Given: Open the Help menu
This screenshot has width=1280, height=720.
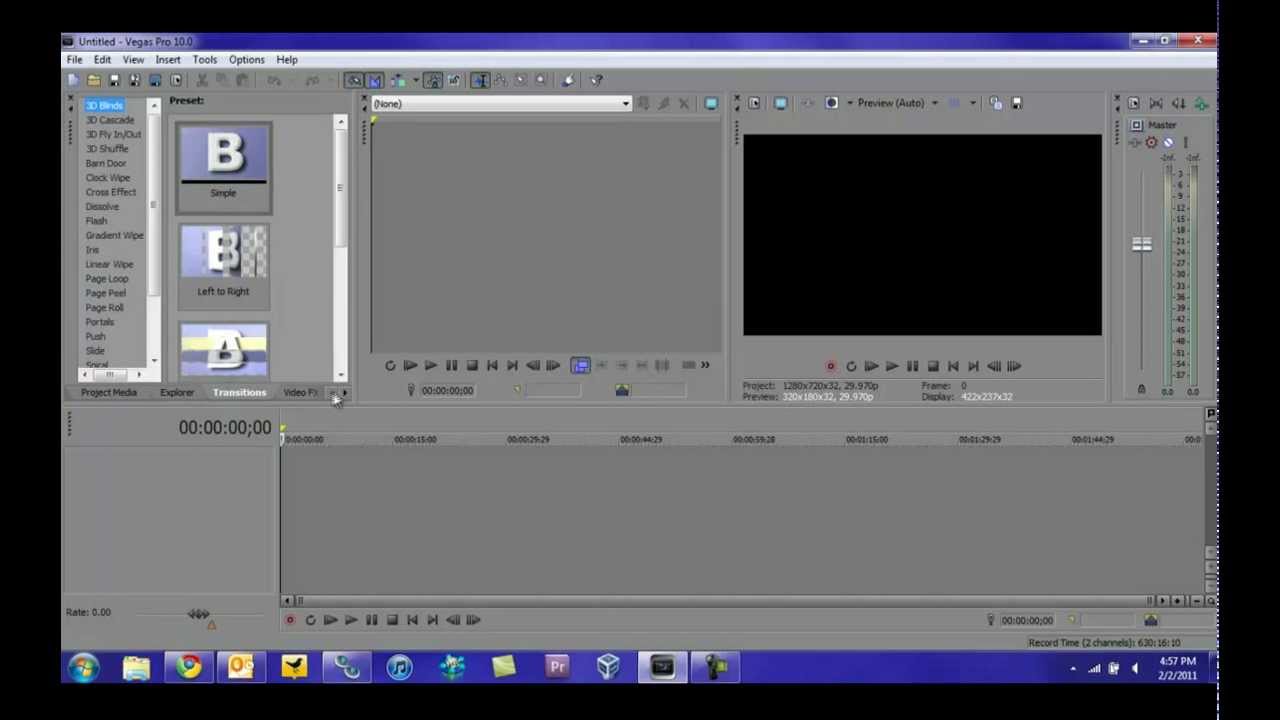Looking at the screenshot, I should pyautogui.click(x=287, y=60).
